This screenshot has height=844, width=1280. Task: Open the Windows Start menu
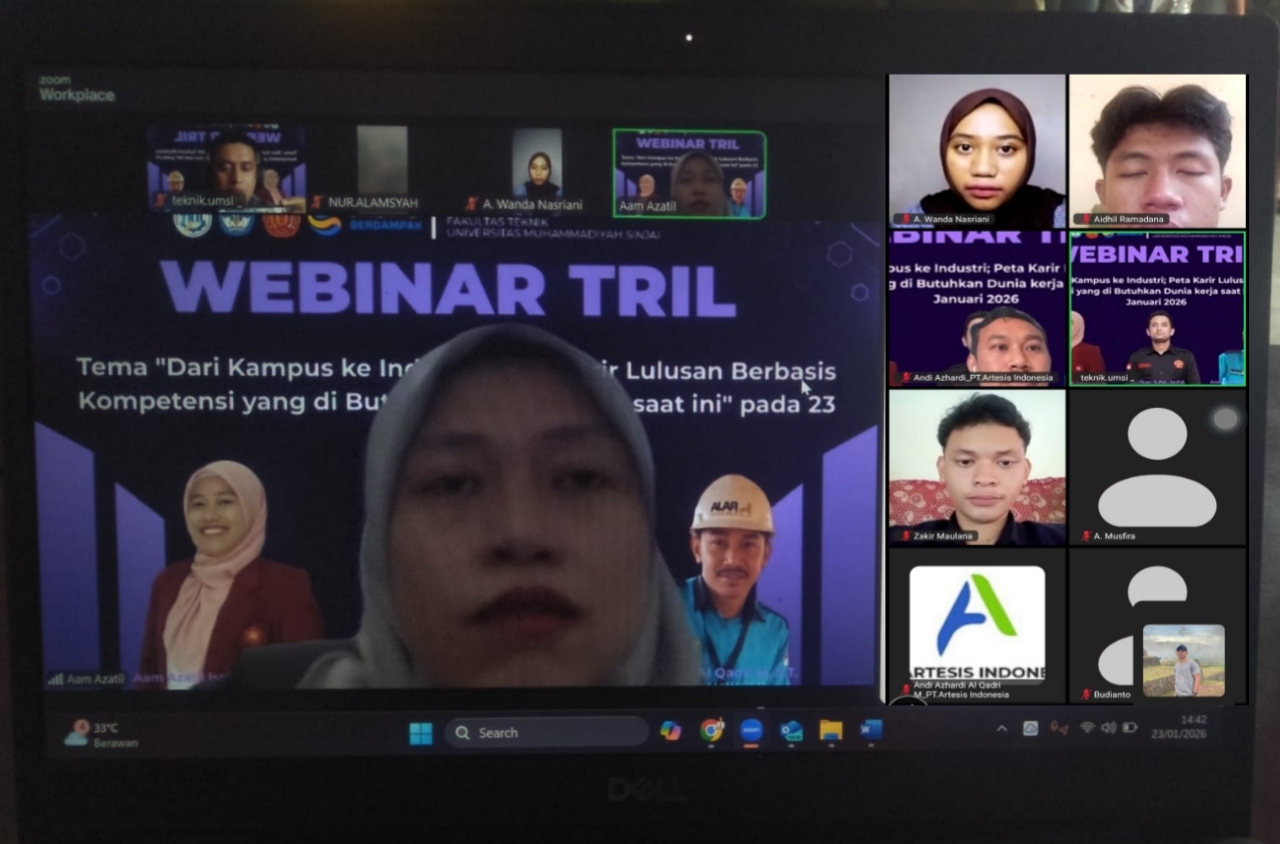[x=421, y=733]
